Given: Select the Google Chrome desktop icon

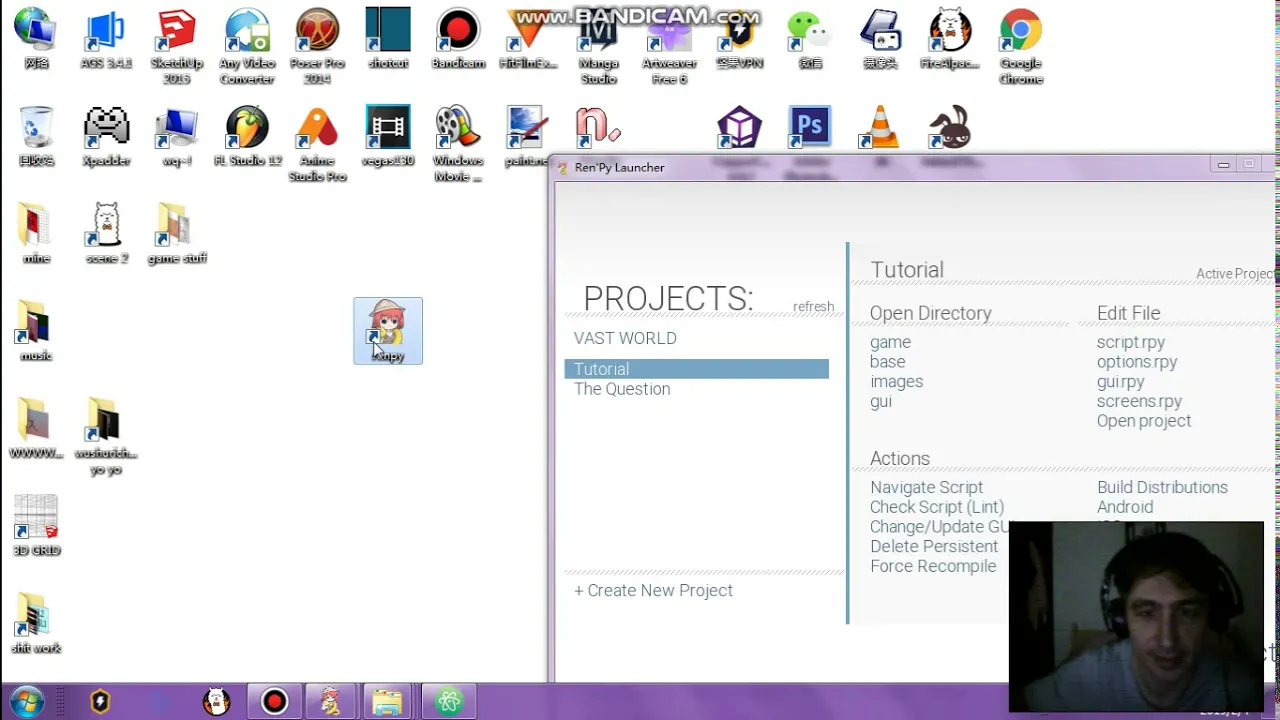Looking at the screenshot, I should pos(1021,47).
